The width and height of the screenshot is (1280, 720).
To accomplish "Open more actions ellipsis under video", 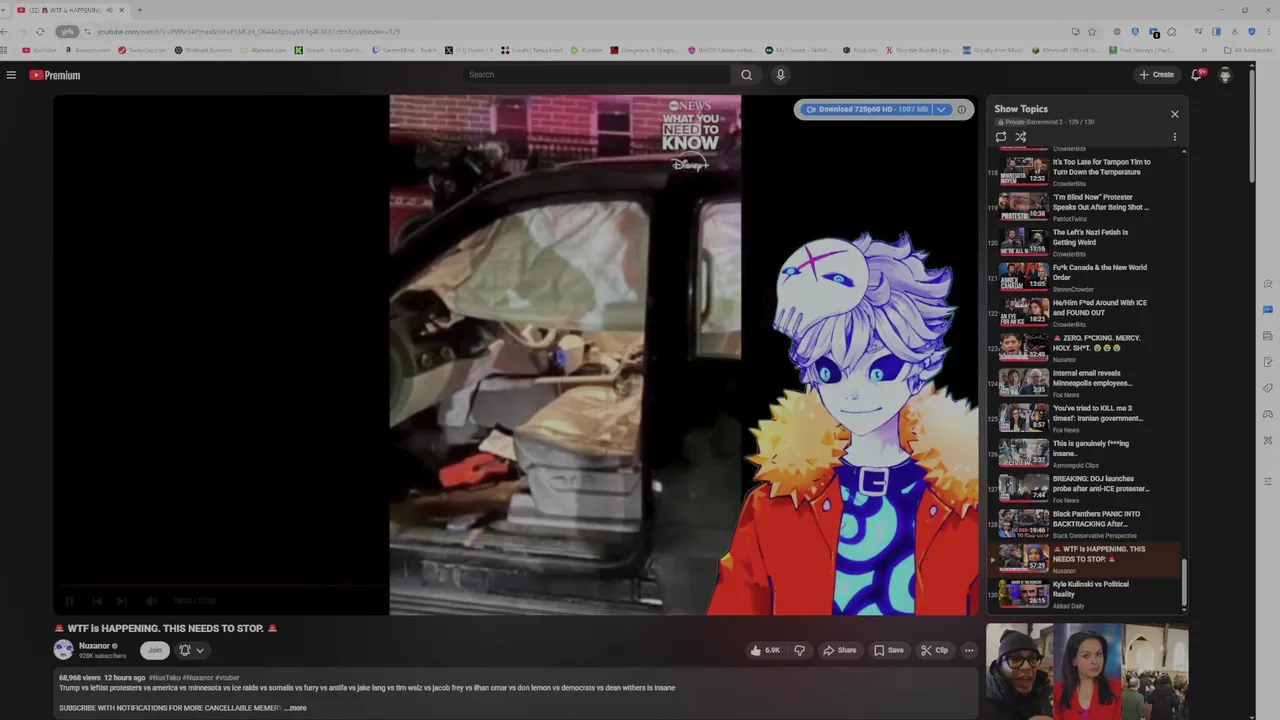I will tap(968, 650).
